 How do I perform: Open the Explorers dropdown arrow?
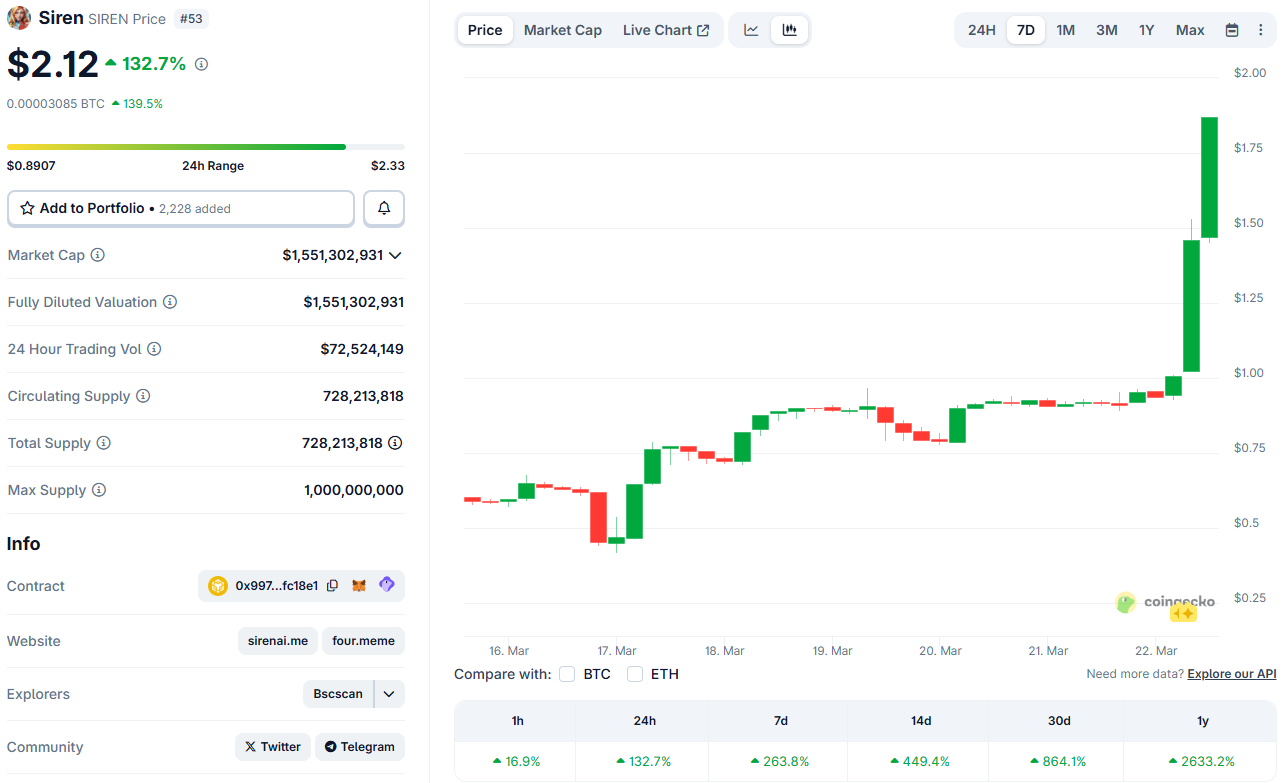(388, 693)
